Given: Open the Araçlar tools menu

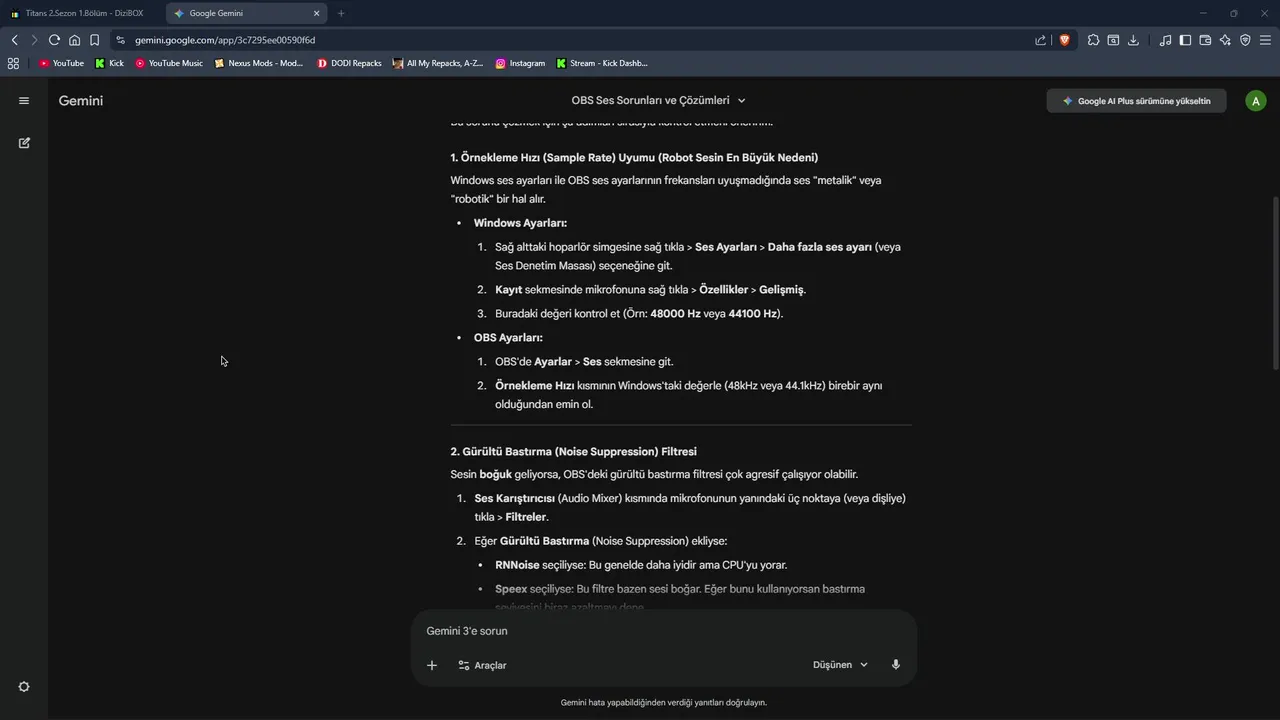Looking at the screenshot, I should (482, 665).
